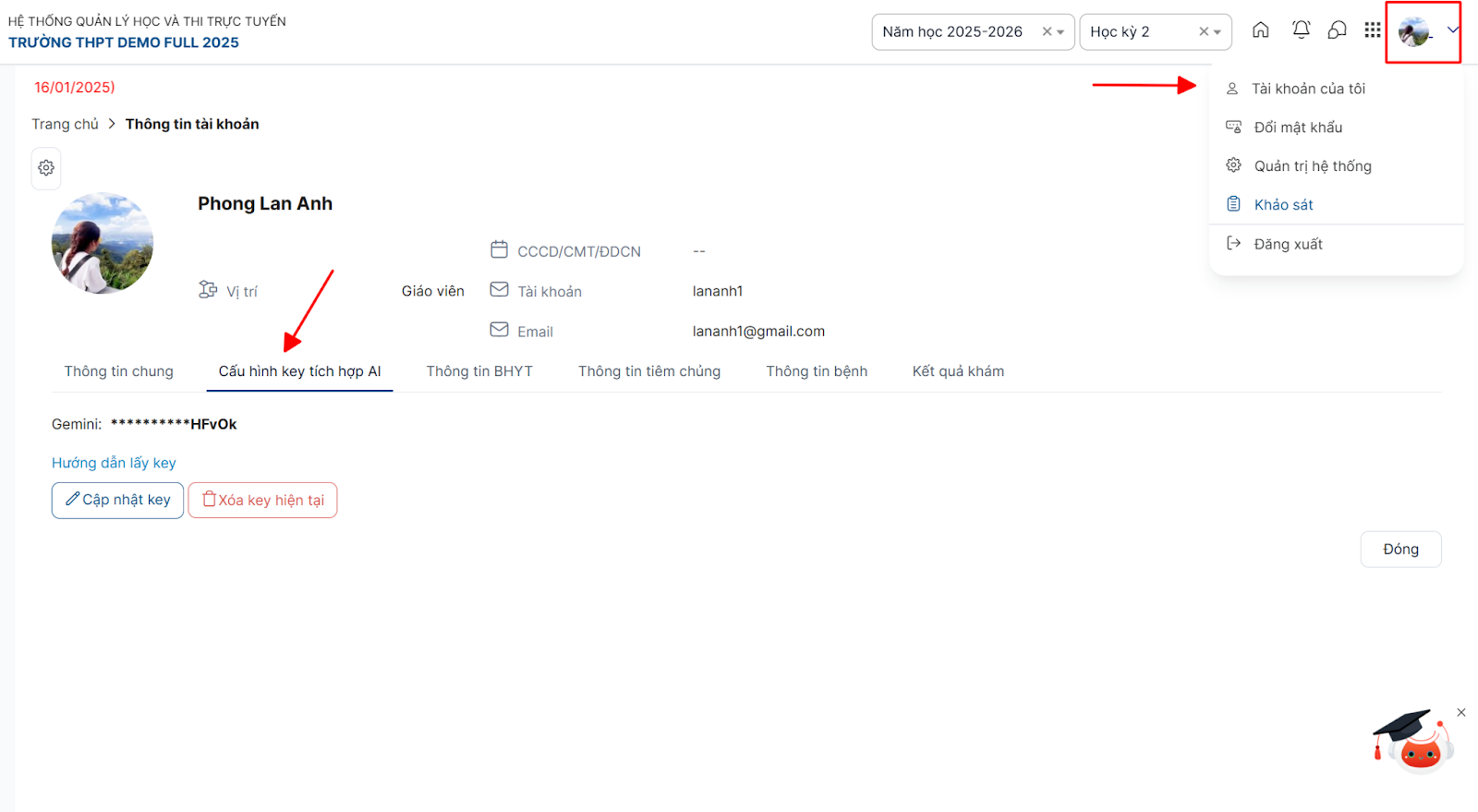Expand the account menu chevron
This screenshot has height=812, width=1478.
pos(1452,30)
